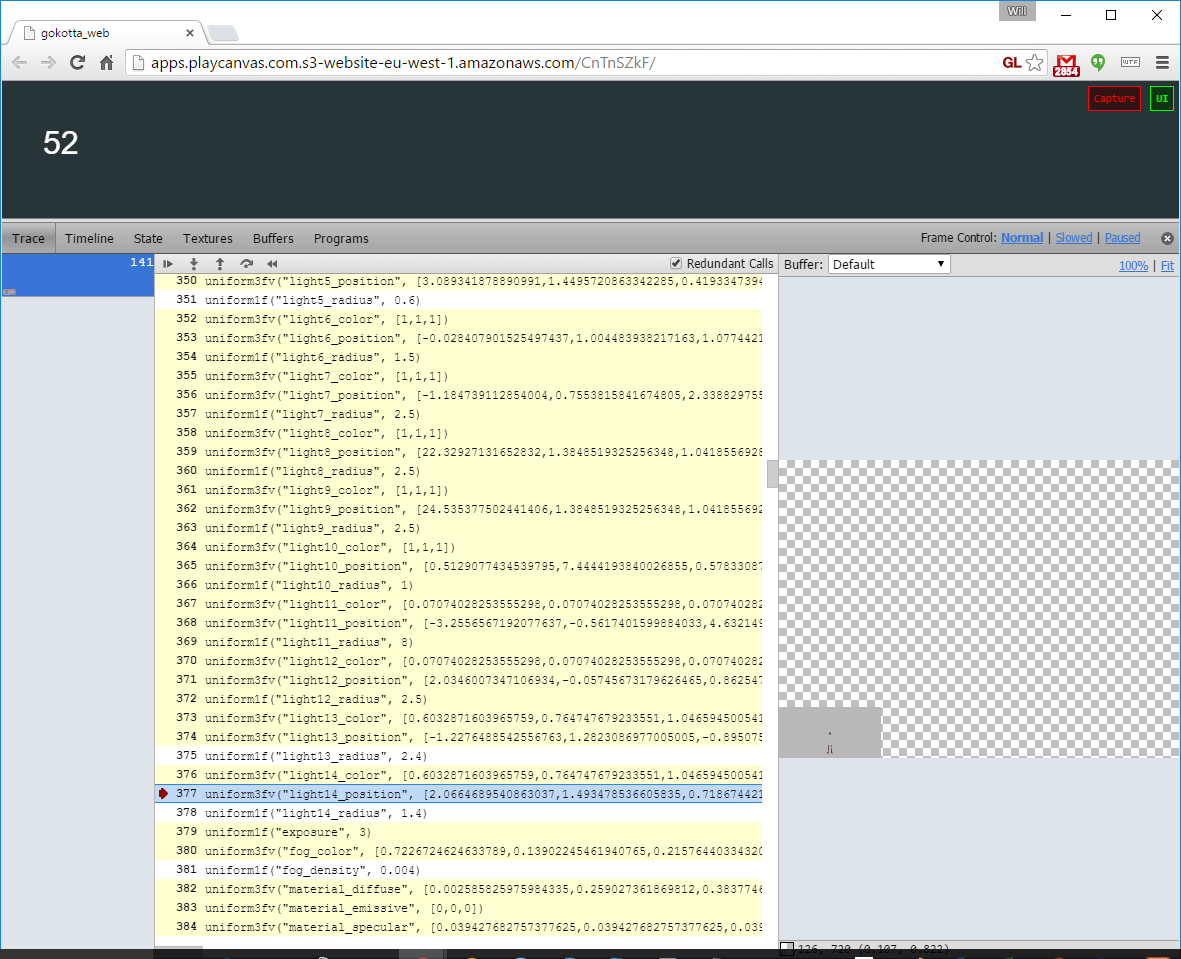The image size is (1181, 959).
Task: Uncheck the Redundant Calls checkbox
Action: 676,264
